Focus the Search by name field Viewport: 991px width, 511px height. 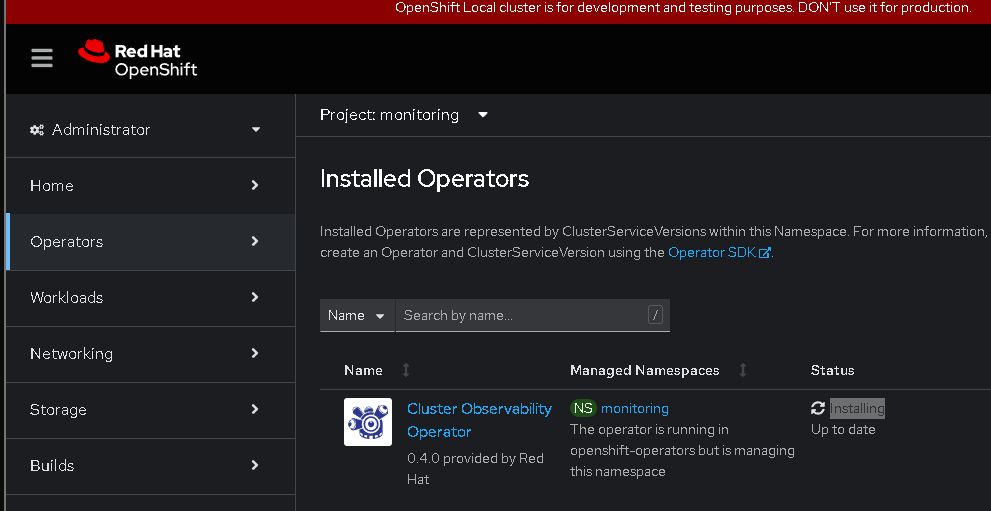tap(532, 315)
